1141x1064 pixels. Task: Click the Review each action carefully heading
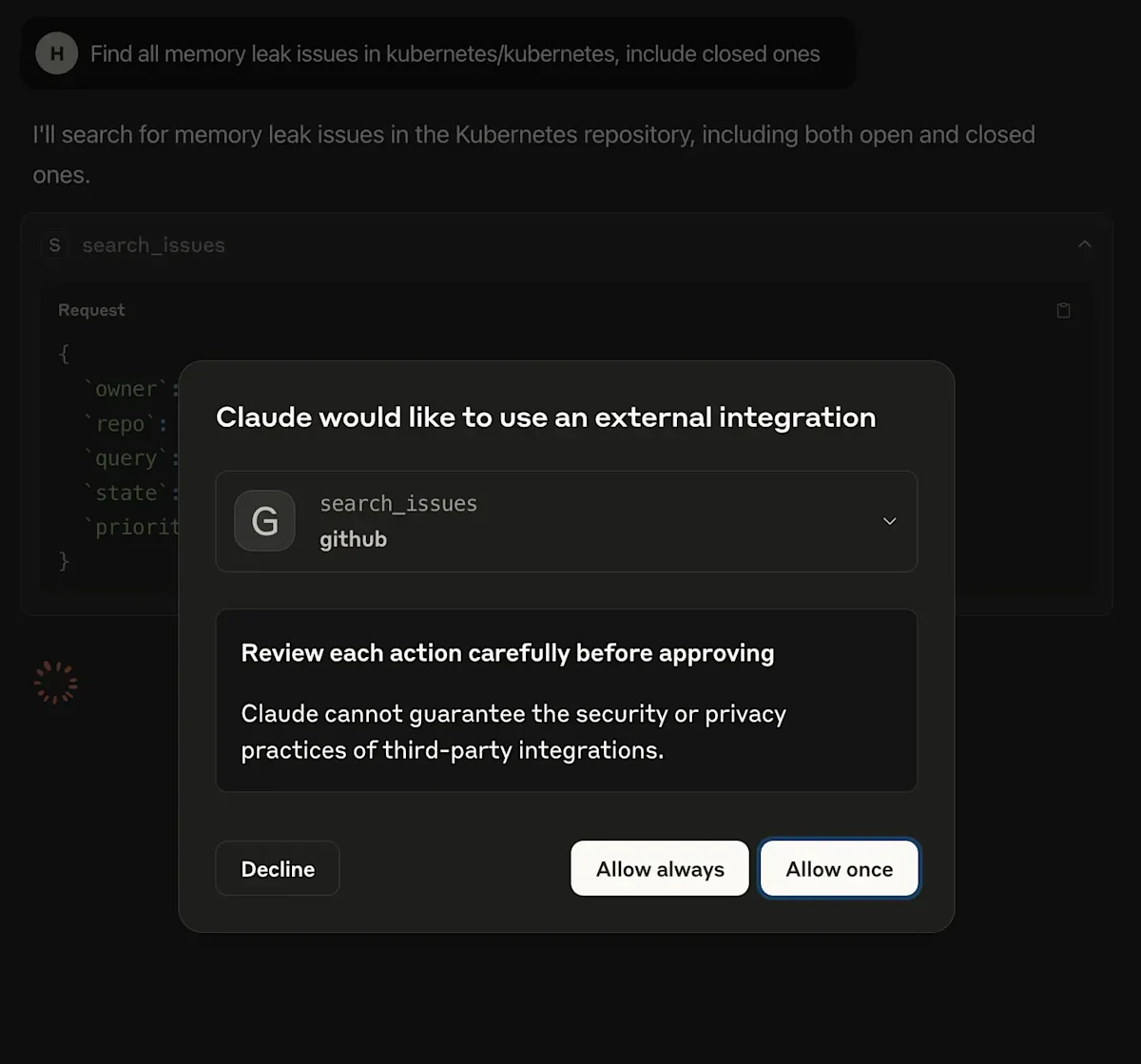(508, 653)
